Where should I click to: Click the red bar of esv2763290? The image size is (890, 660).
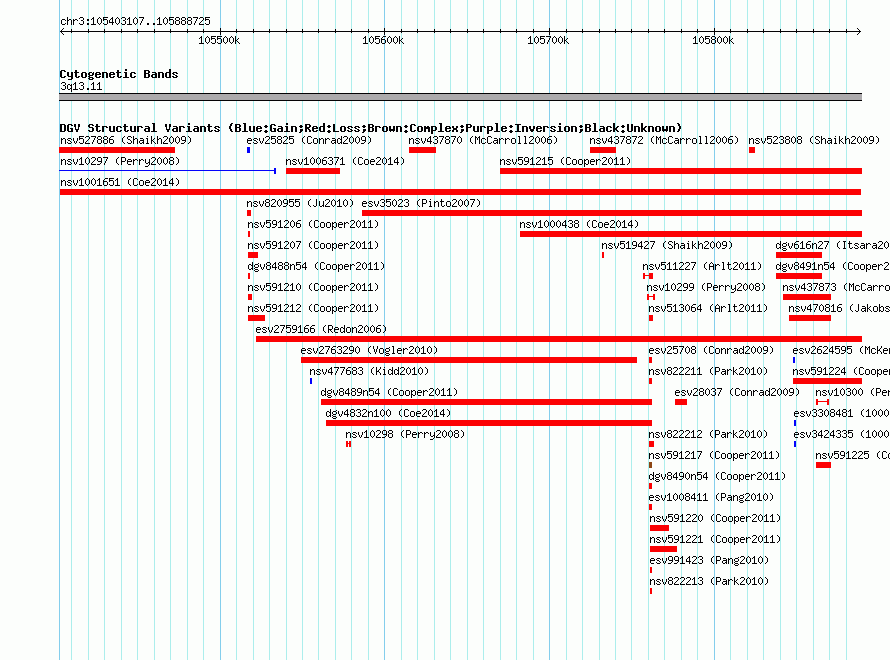click(469, 360)
